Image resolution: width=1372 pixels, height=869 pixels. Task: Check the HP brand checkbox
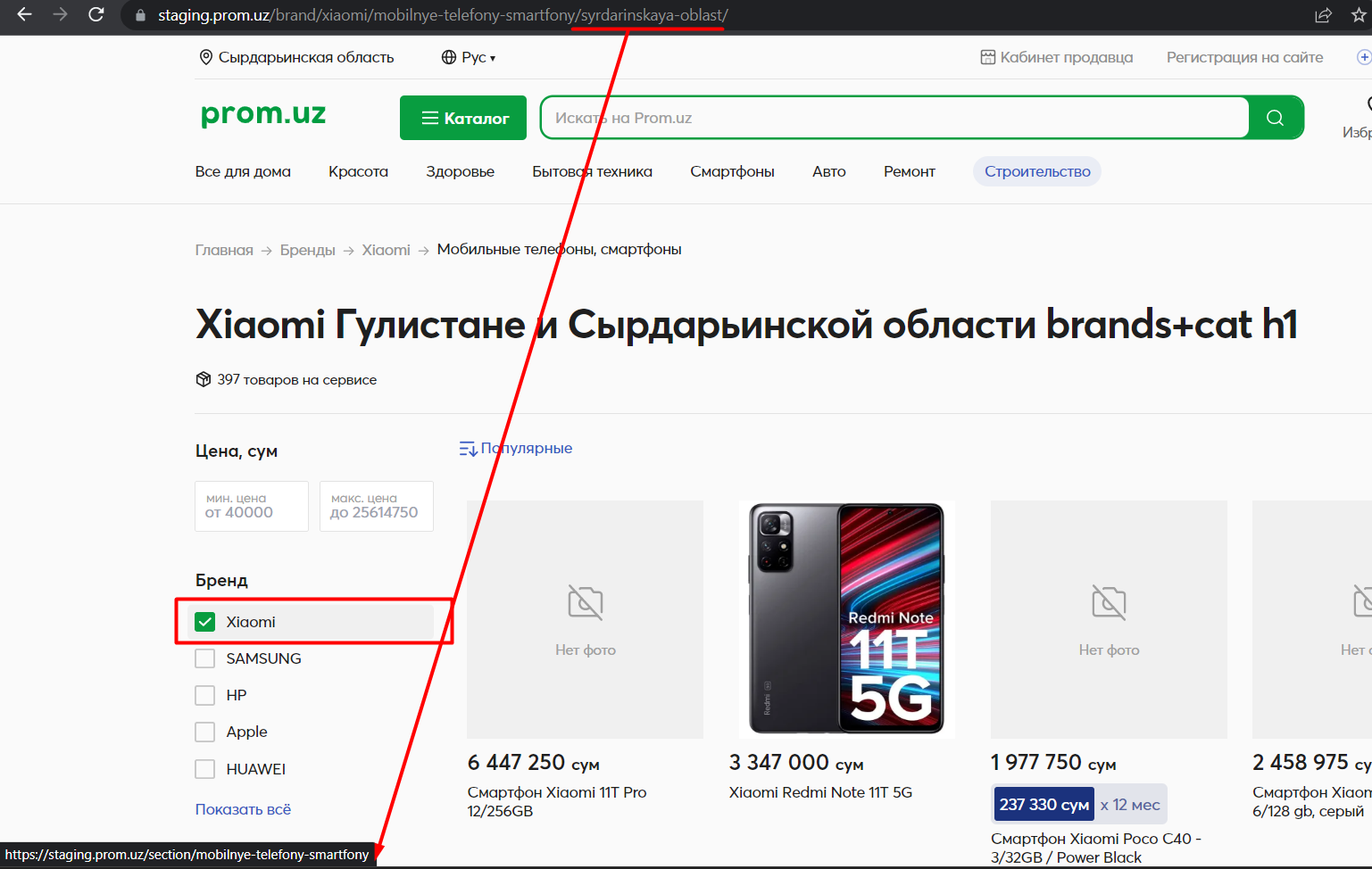coord(205,695)
